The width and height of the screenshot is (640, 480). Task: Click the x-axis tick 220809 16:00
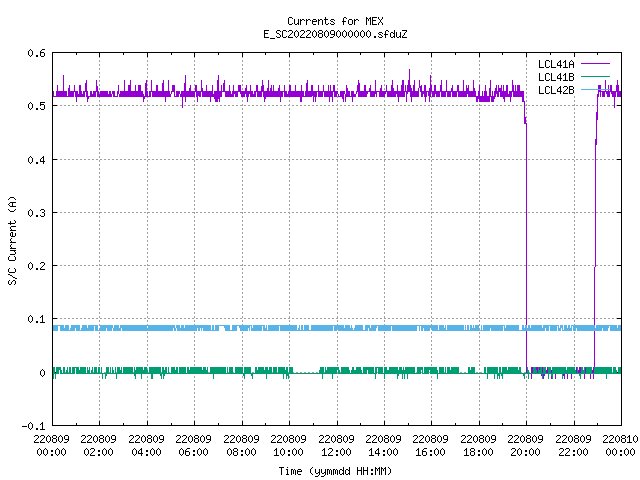(x=431, y=445)
